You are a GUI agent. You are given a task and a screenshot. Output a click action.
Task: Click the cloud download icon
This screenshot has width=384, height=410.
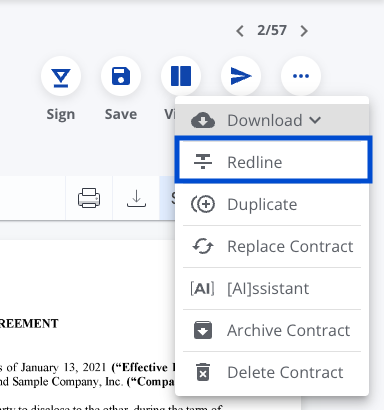point(203,120)
